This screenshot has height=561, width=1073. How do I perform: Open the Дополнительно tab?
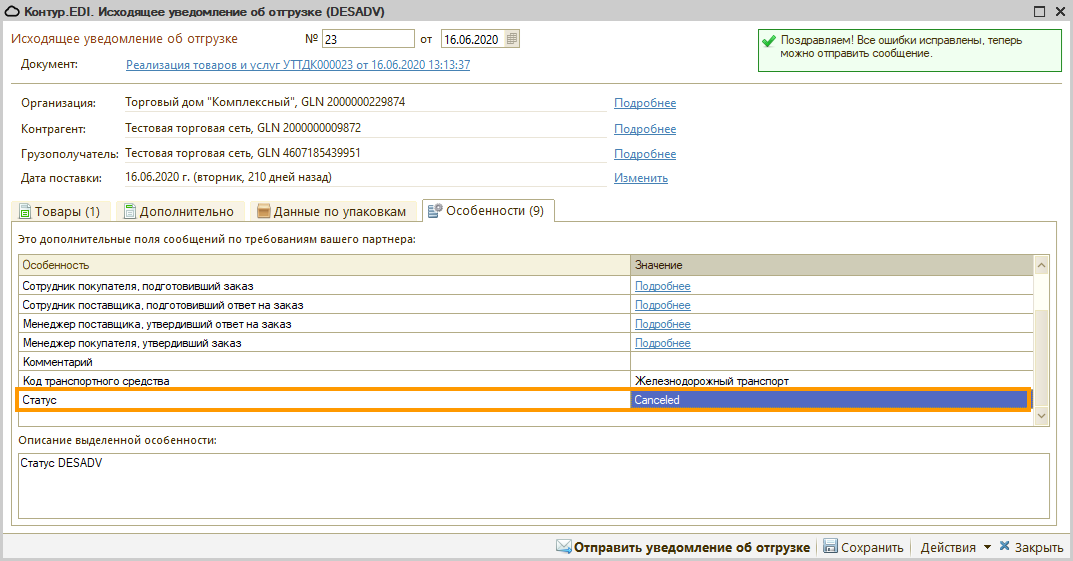click(x=178, y=211)
